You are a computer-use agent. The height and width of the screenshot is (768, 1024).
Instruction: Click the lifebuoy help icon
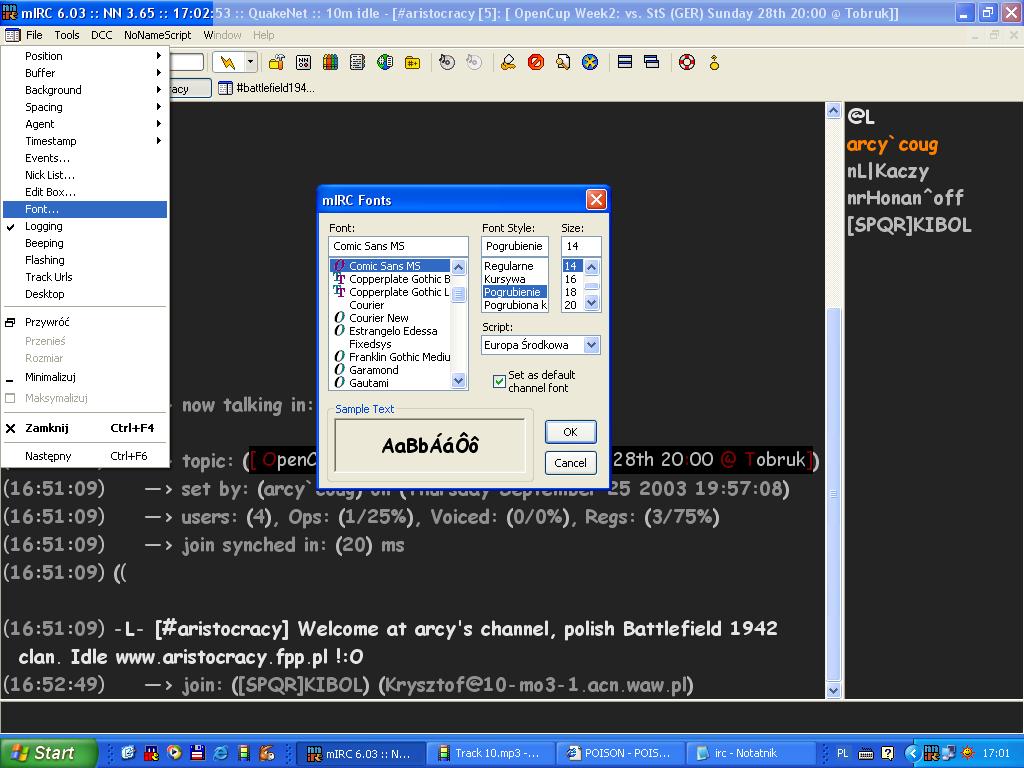pos(686,62)
